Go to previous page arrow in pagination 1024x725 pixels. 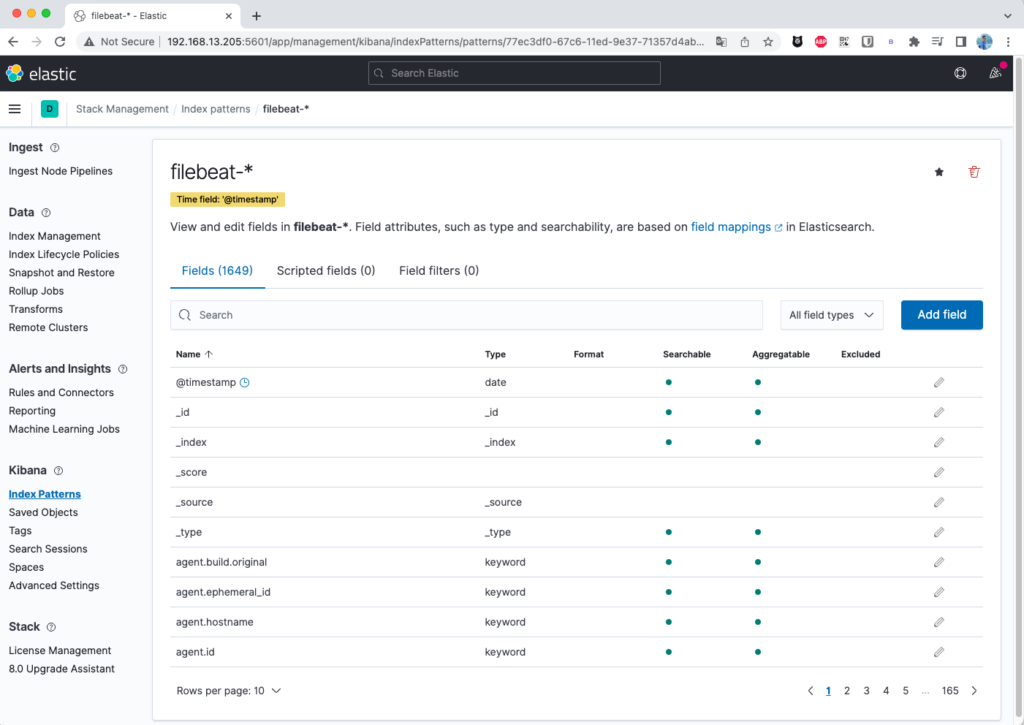(810, 690)
